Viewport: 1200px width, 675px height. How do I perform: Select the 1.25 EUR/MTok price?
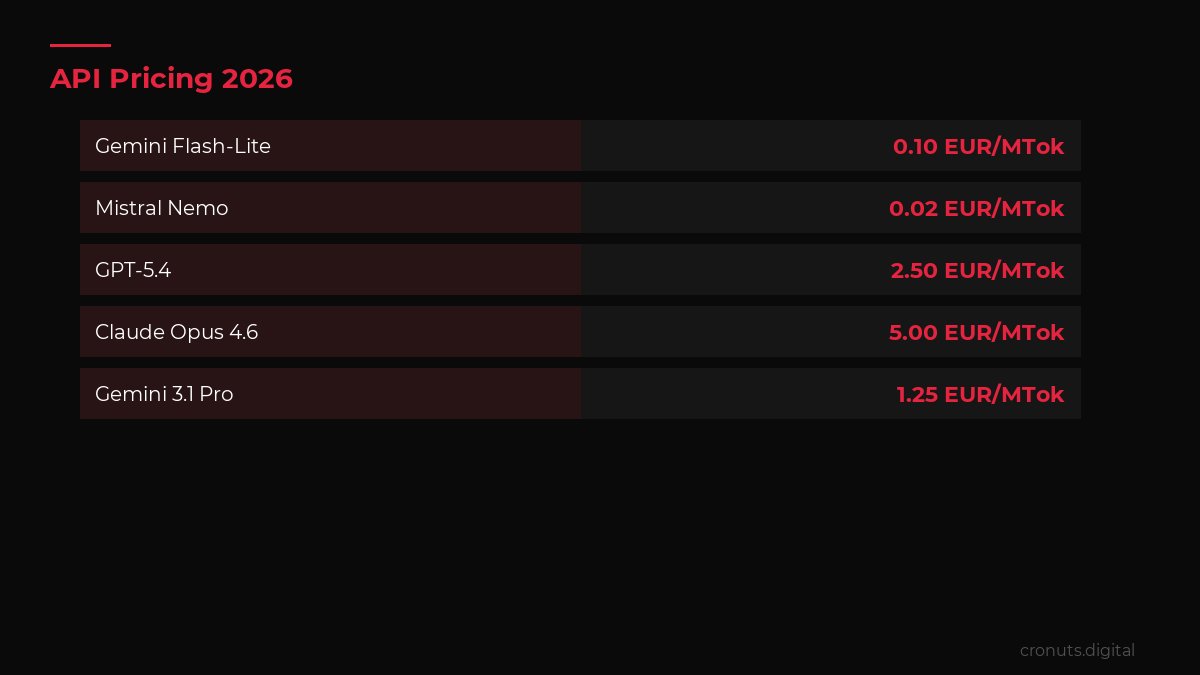[x=980, y=394]
